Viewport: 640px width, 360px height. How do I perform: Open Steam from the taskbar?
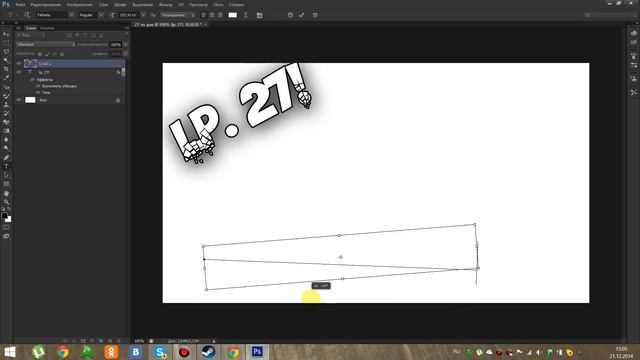coord(209,352)
